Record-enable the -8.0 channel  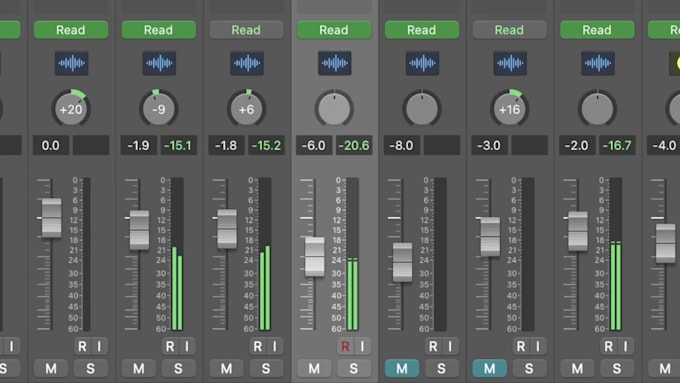433,346
